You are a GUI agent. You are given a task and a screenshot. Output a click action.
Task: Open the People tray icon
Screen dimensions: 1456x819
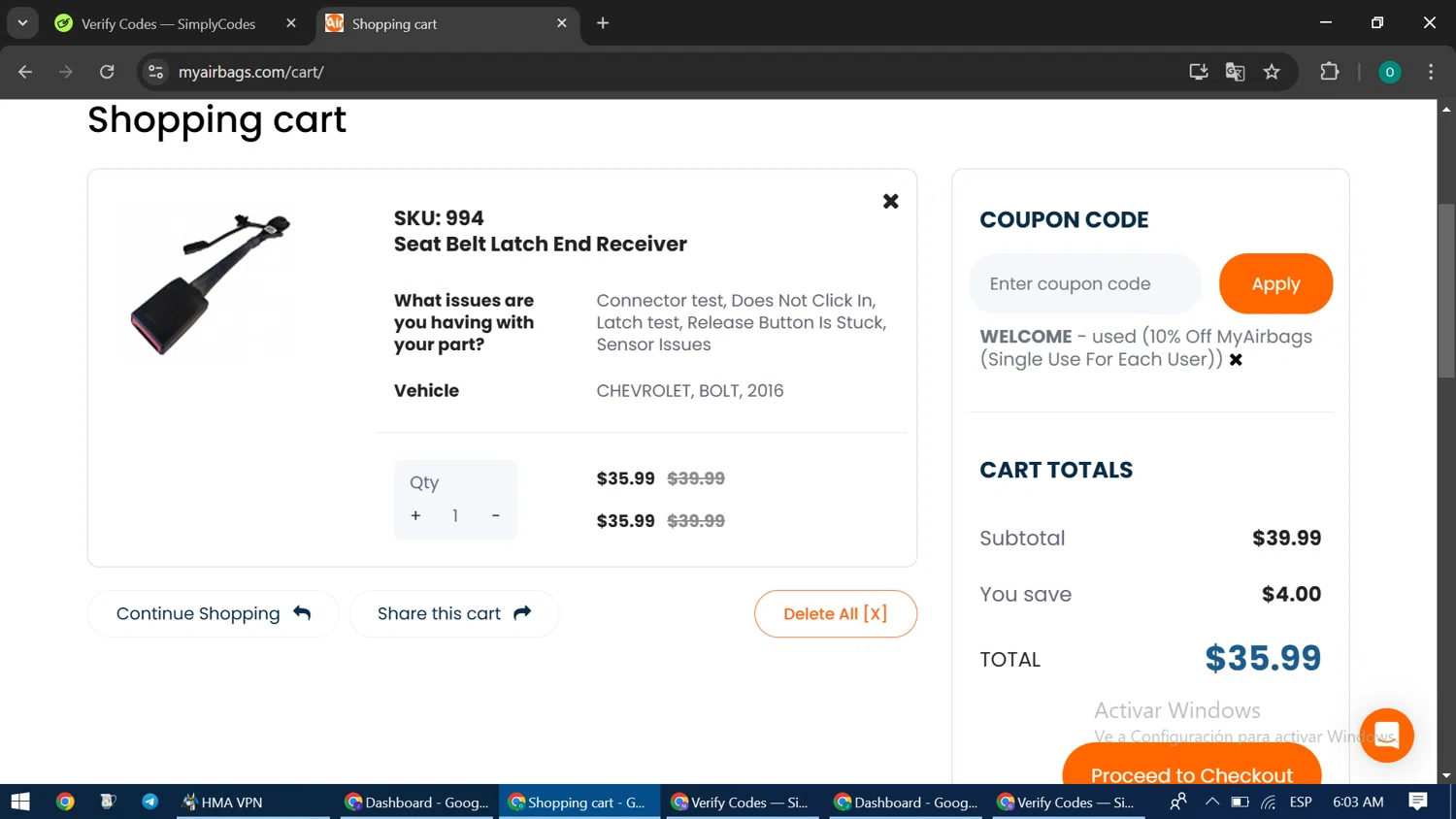click(1177, 802)
